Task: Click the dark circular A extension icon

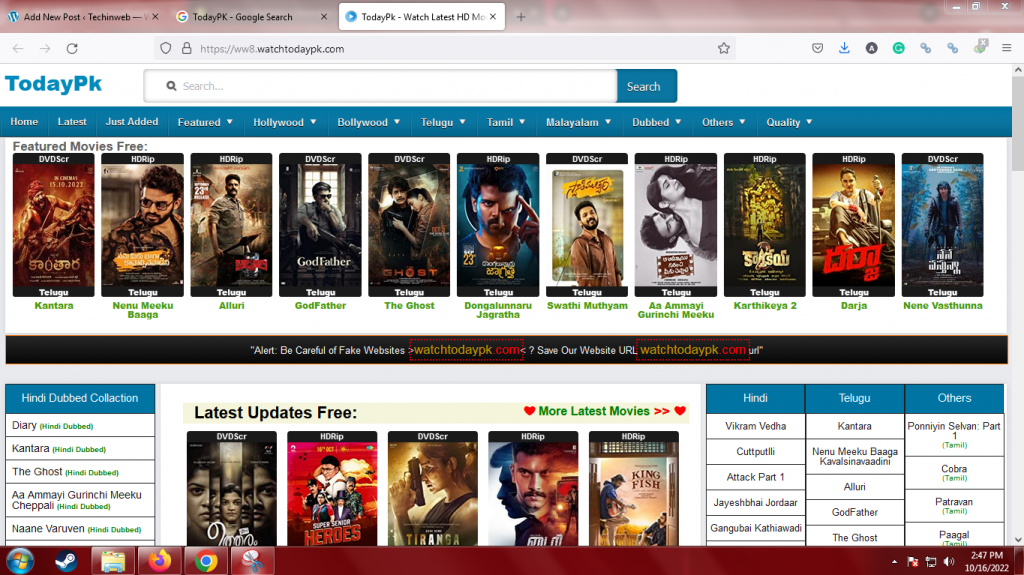Action: [871, 48]
